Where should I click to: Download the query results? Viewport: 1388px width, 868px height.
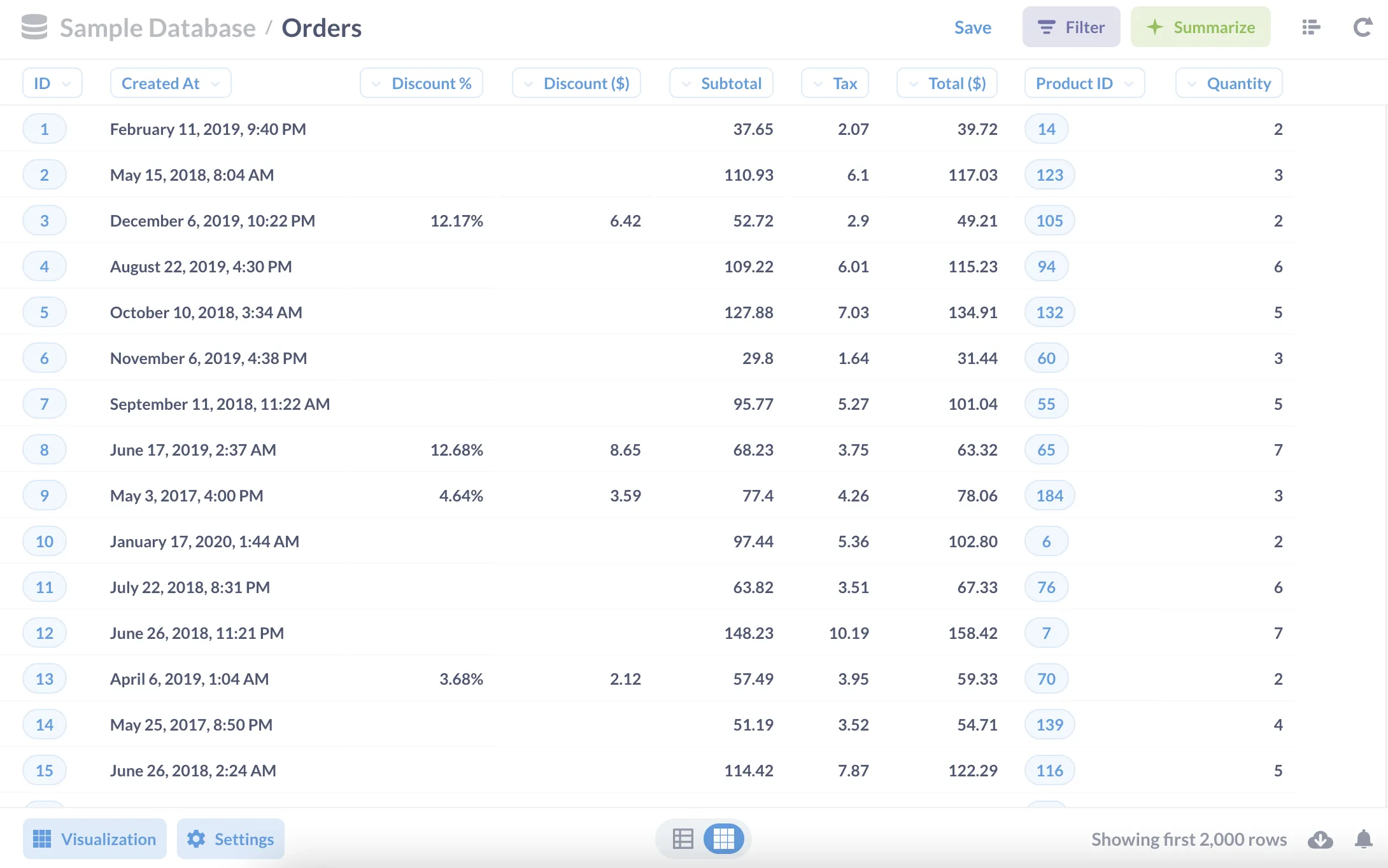point(1319,839)
